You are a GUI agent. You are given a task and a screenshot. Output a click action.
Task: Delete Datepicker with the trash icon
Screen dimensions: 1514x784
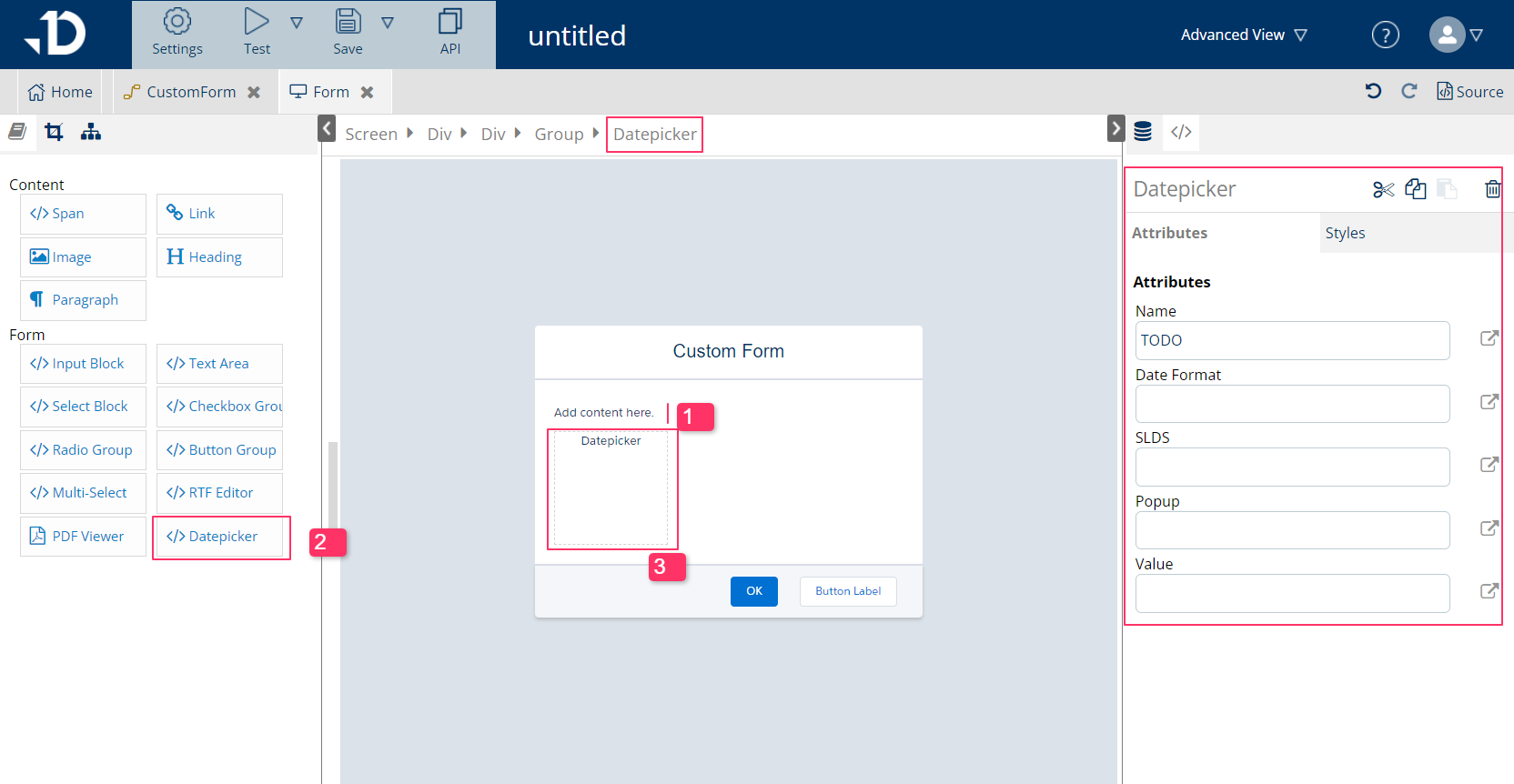1492,189
